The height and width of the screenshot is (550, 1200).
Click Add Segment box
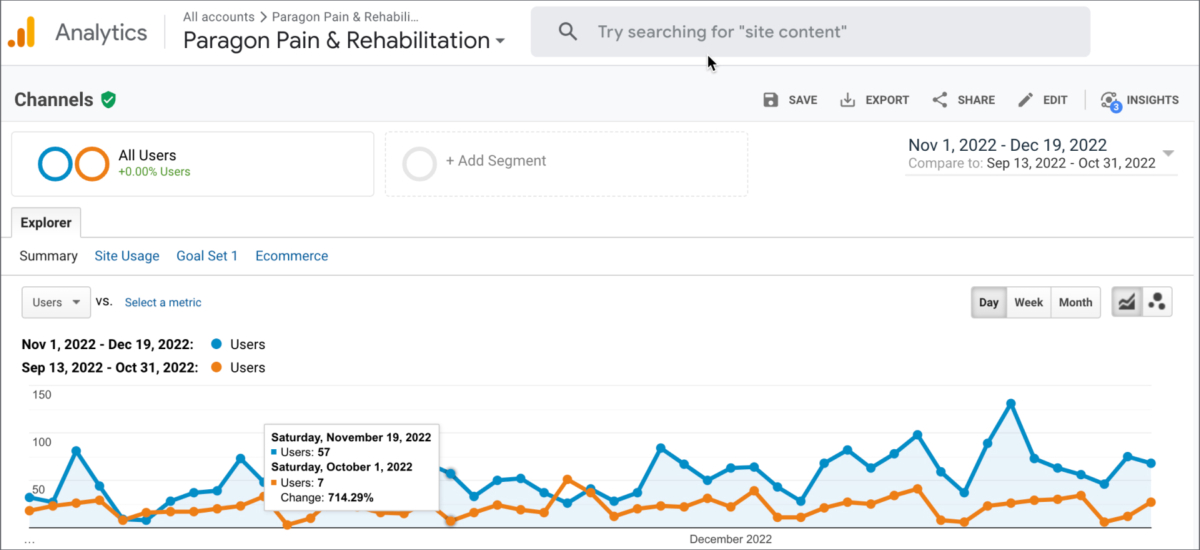coord(566,163)
